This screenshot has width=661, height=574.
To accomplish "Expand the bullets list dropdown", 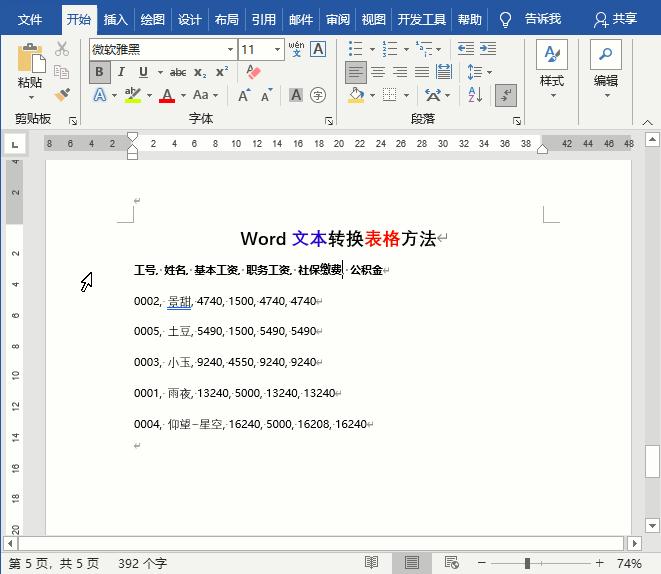I will pos(372,50).
